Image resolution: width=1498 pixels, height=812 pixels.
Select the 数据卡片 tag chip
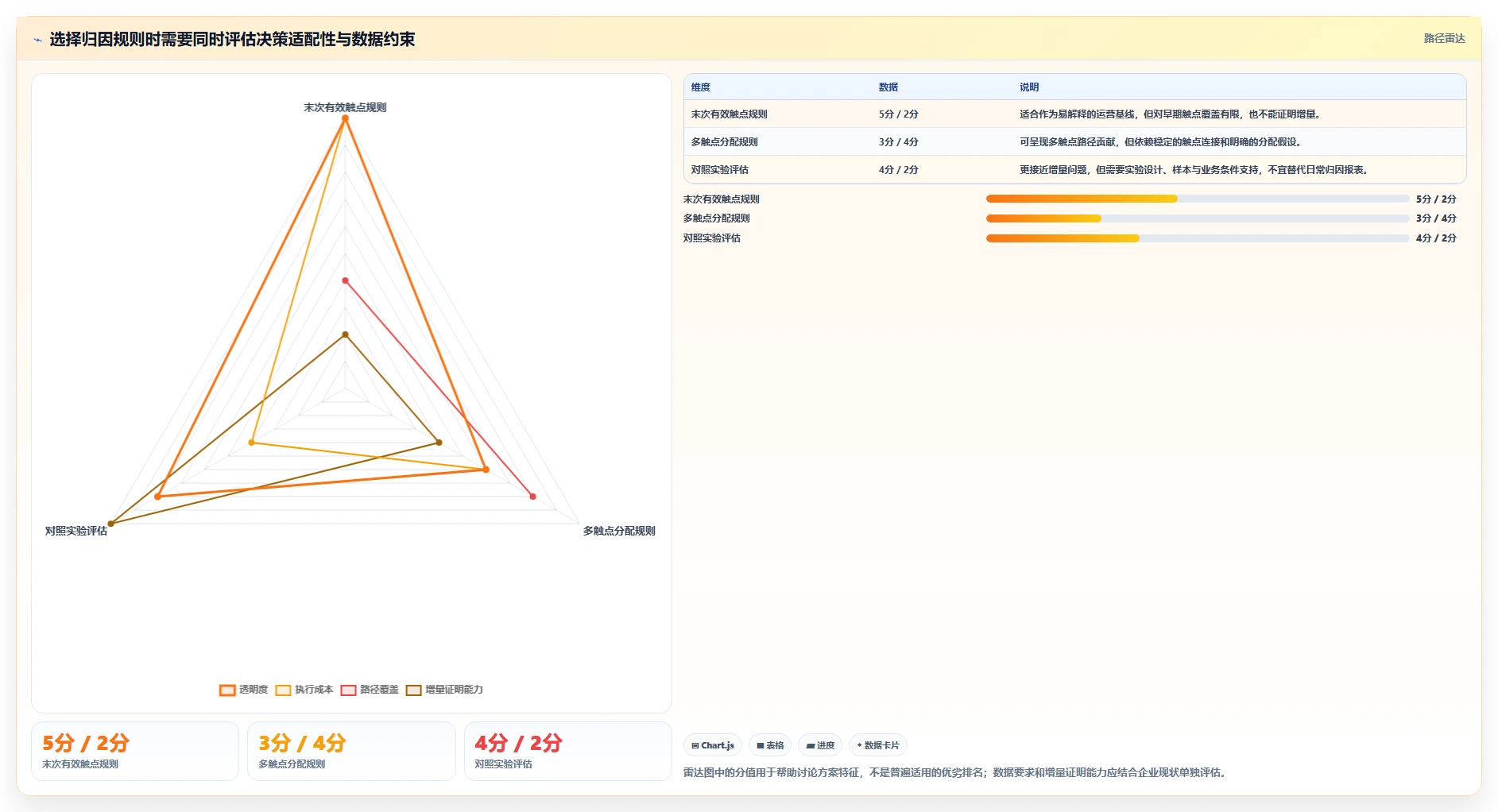878,745
